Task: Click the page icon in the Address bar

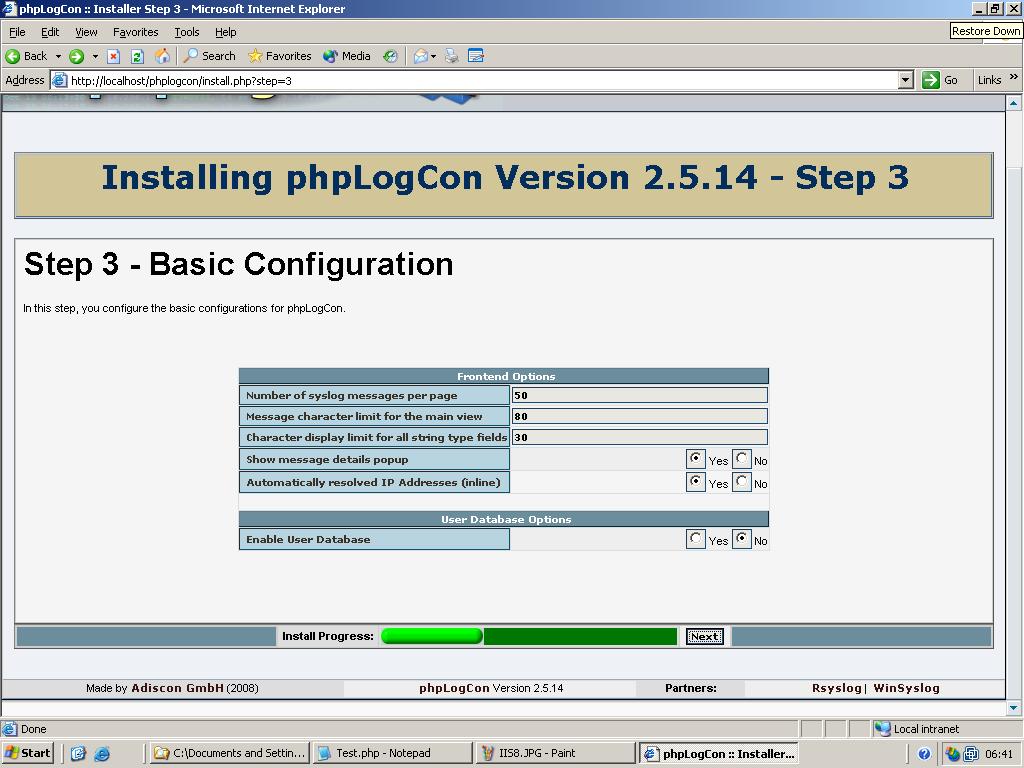Action: point(59,80)
